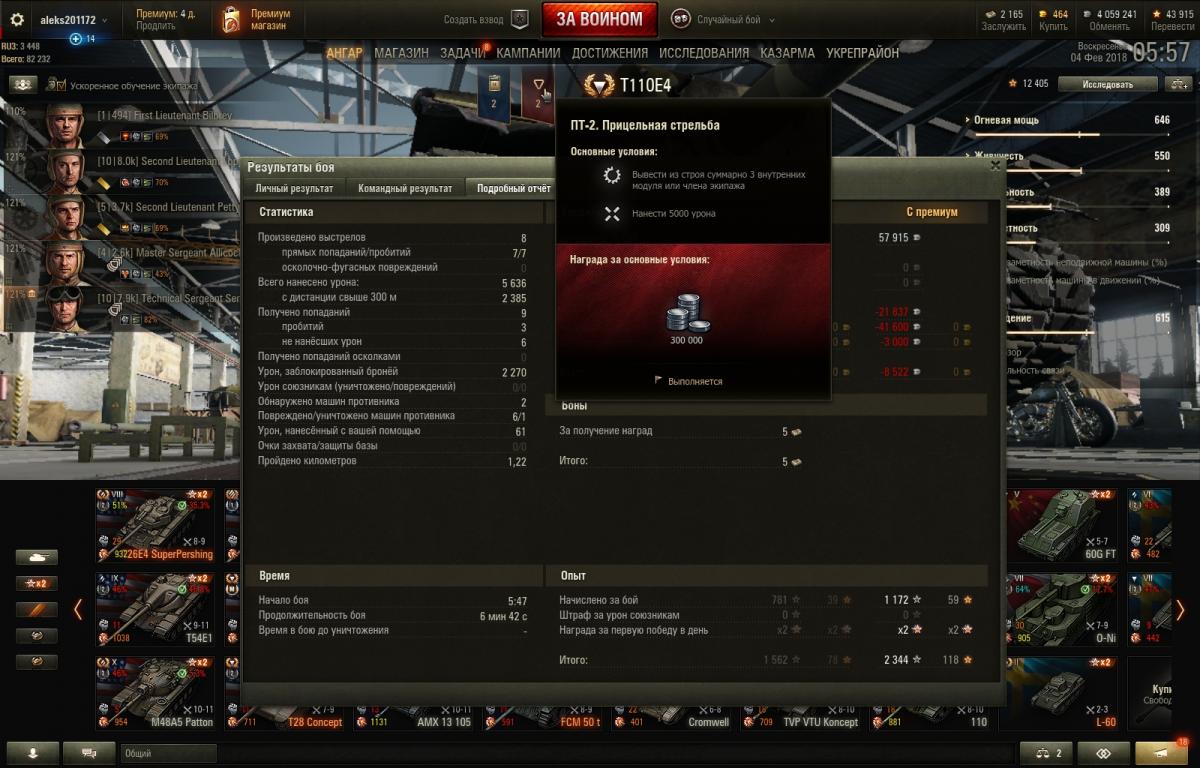Open the referral program links icon

[1104, 753]
